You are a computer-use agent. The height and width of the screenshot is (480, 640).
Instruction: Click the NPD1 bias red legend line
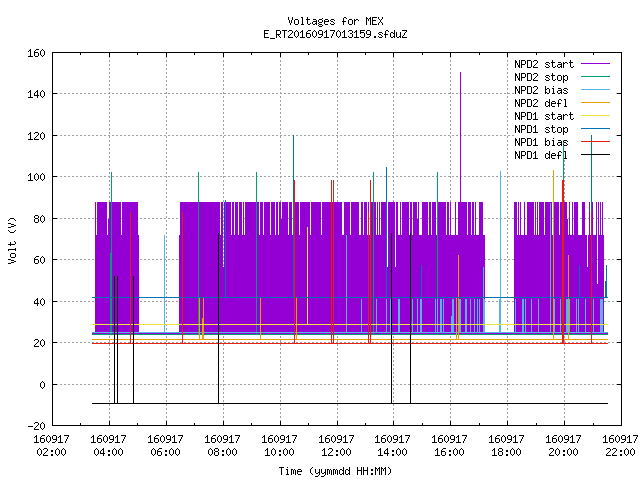point(595,142)
